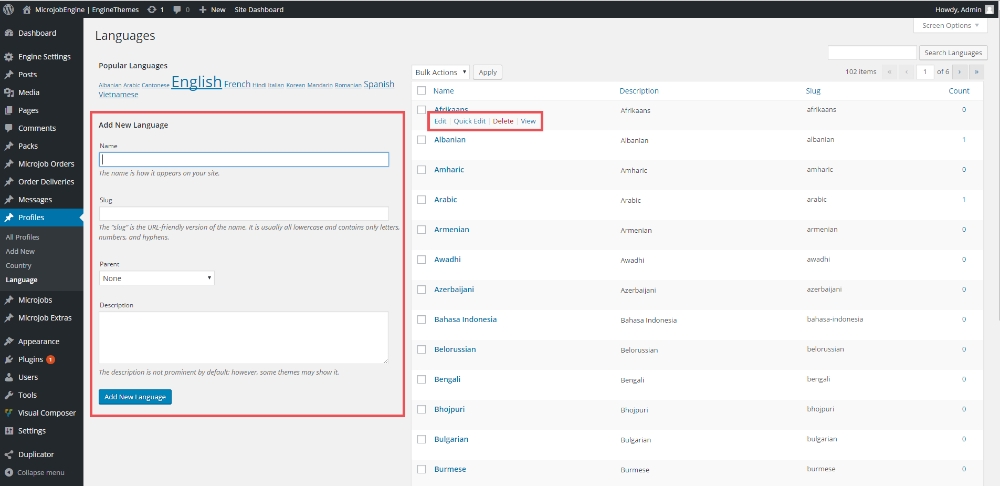
Task: Click the WordPress logo icon in the admin bar
Action: click(8, 9)
